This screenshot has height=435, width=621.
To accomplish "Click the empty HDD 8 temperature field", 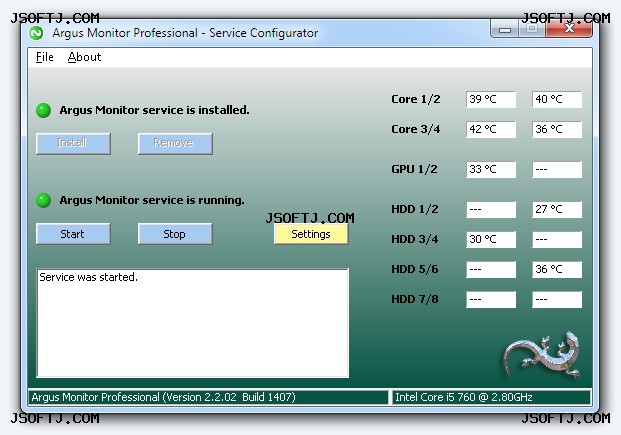I will [557, 300].
